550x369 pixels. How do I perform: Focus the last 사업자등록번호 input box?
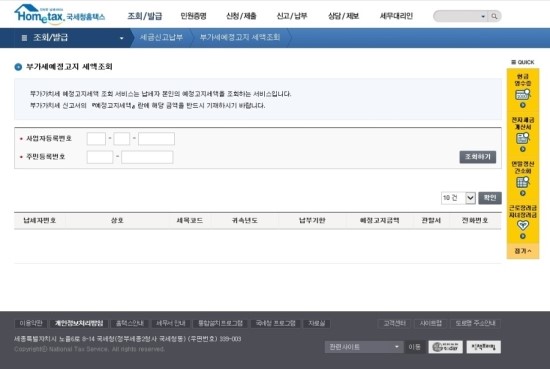[156, 139]
